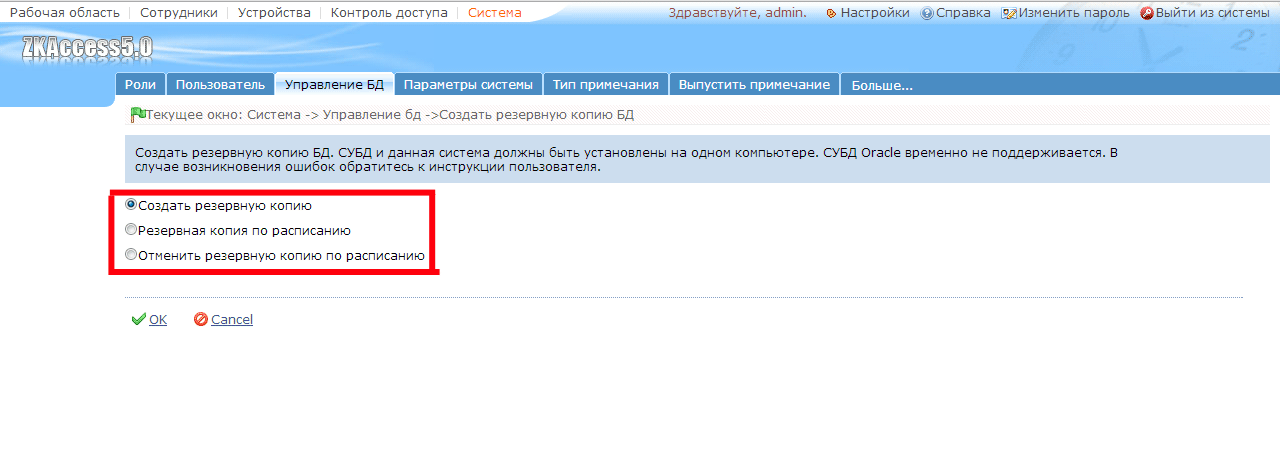Open 'Справка' help link
The image size is (1280, 468).
tap(963, 13)
